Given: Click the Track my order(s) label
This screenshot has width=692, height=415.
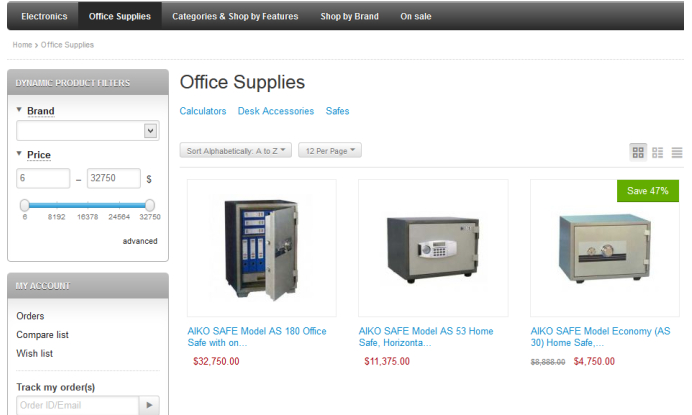Looking at the screenshot, I should [56, 387].
